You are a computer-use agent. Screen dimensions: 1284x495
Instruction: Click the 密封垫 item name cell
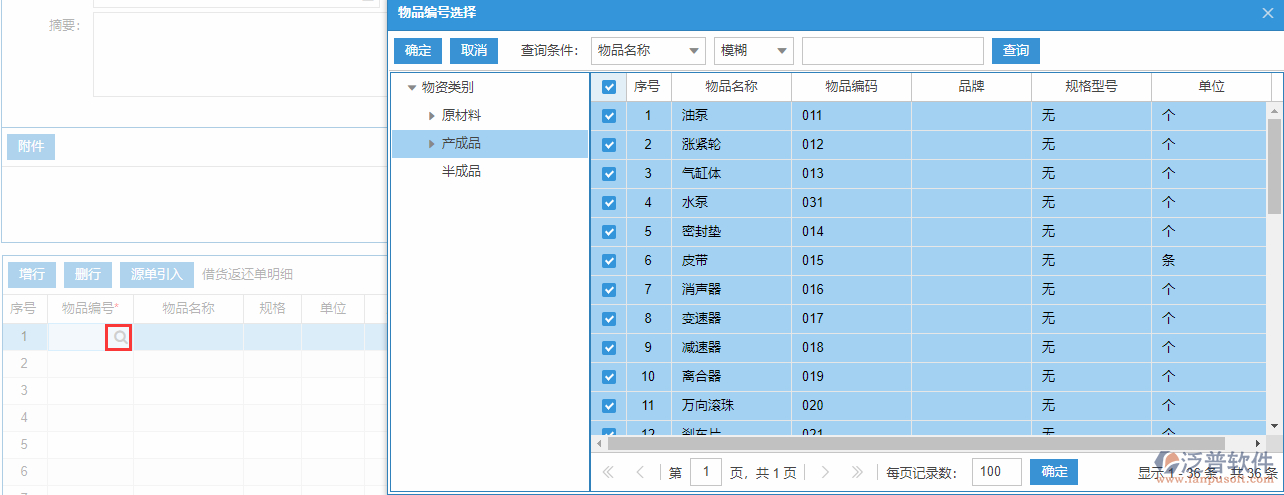[x=731, y=232]
